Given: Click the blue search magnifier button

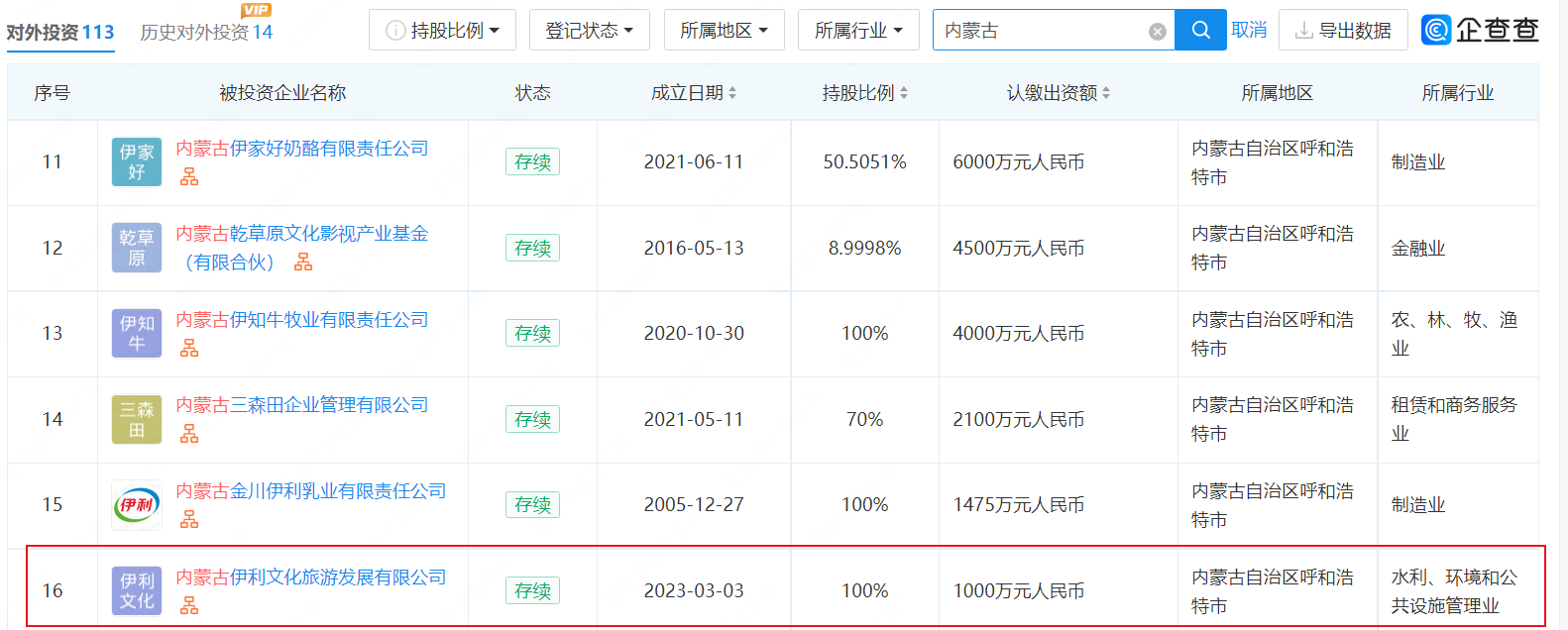Looking at the screenshot, I should point(1200,31).
